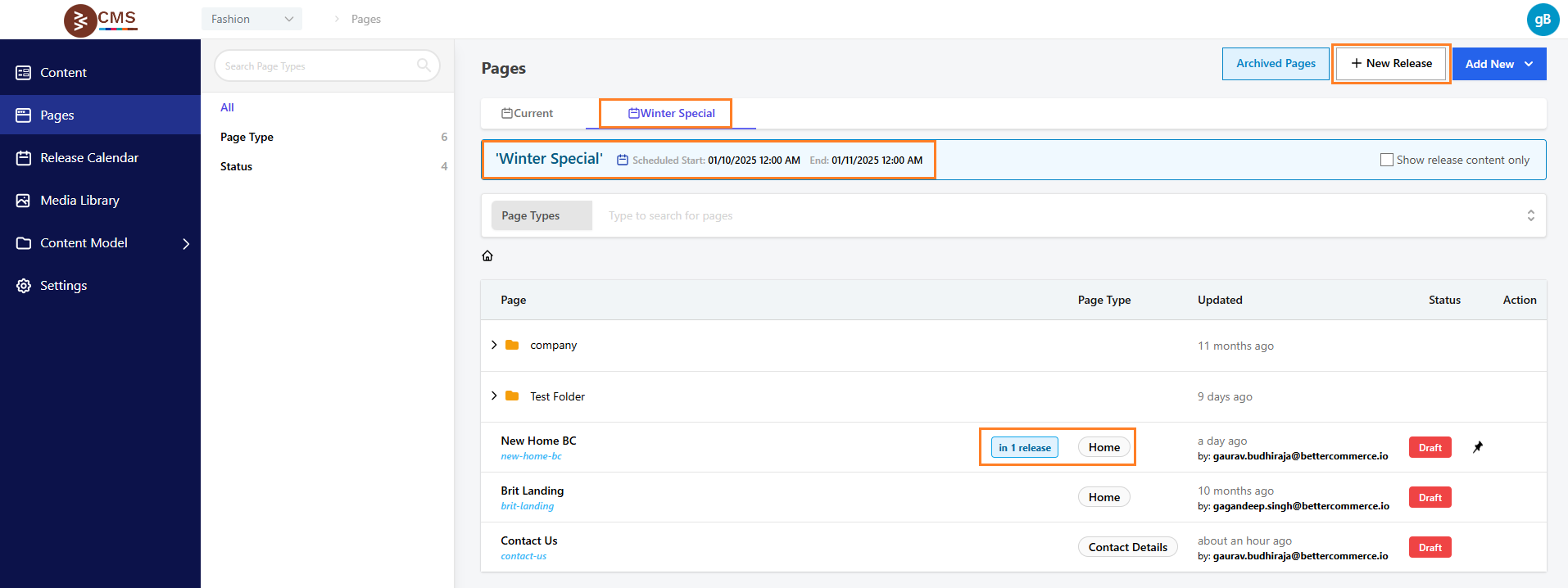Open the Add New dropdown

pyautogui.click(x=1498, y=64)
